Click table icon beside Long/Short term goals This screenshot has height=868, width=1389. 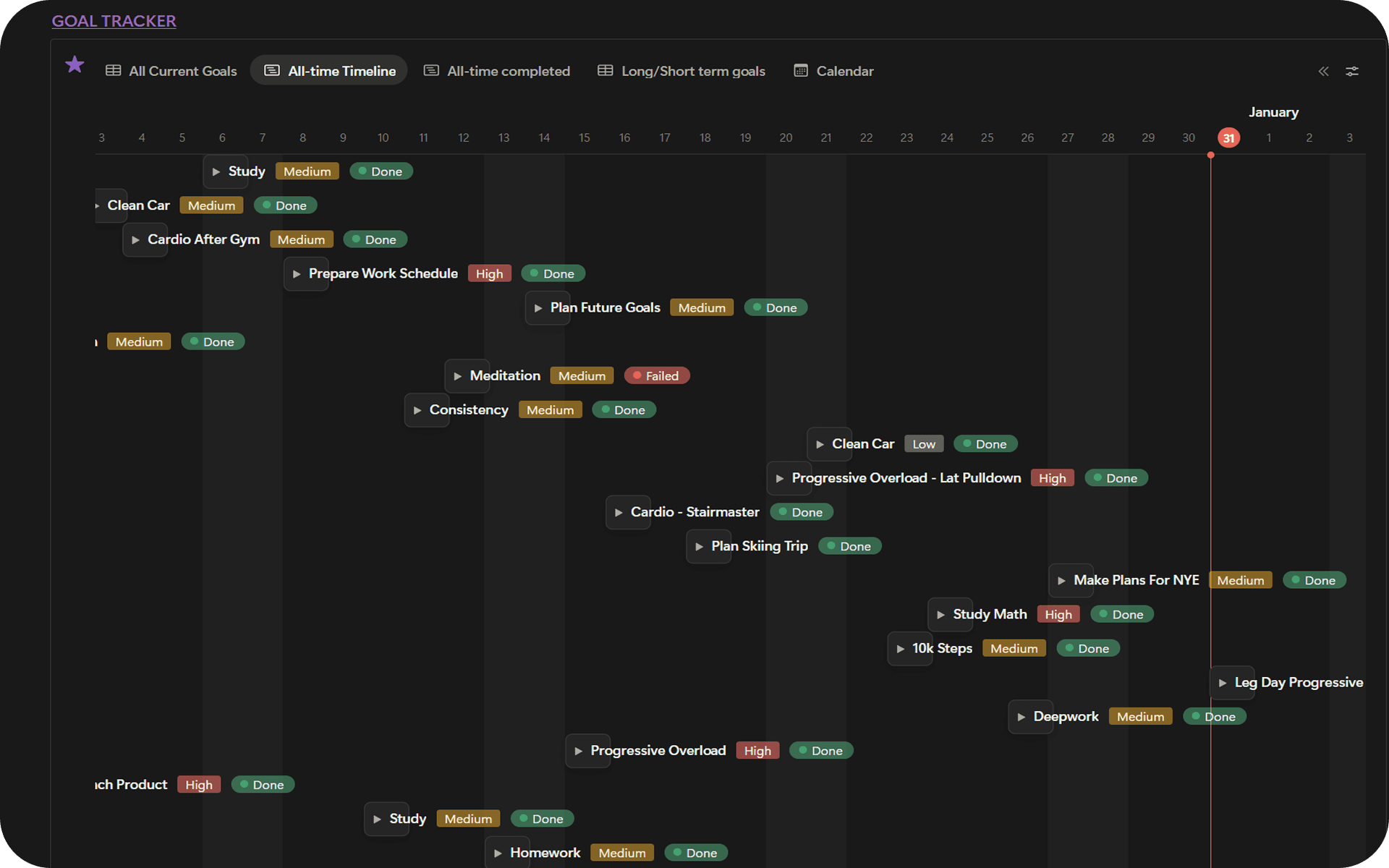(x=605, y=71)
